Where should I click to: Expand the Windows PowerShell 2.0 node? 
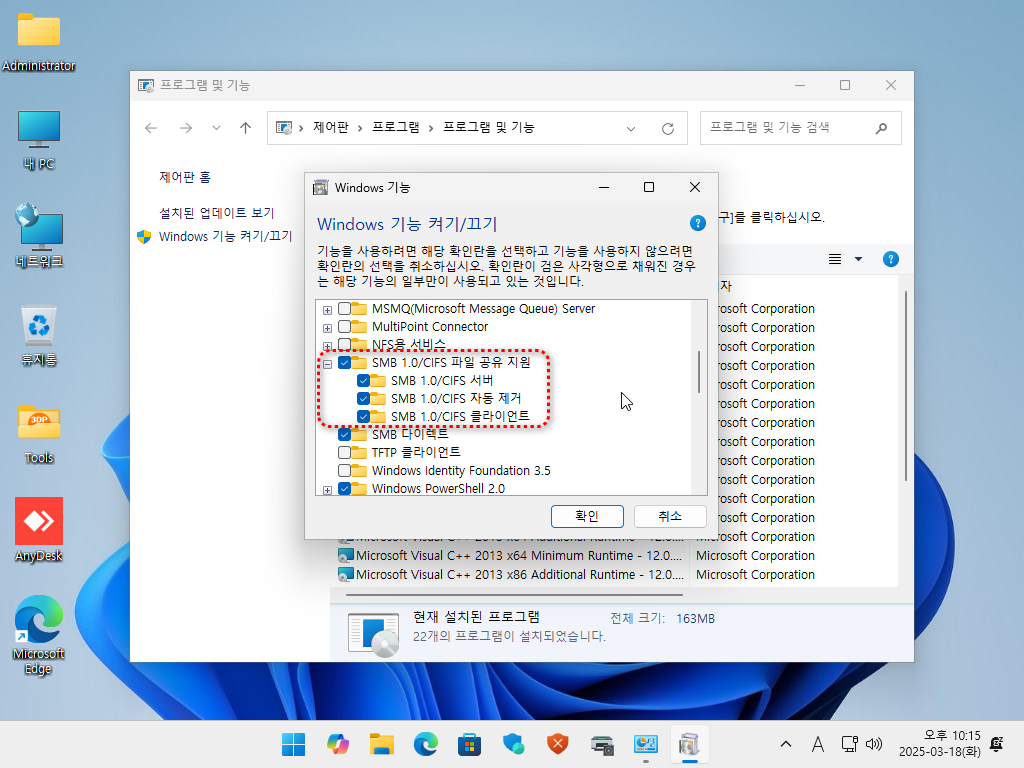[x=328, y=490]
